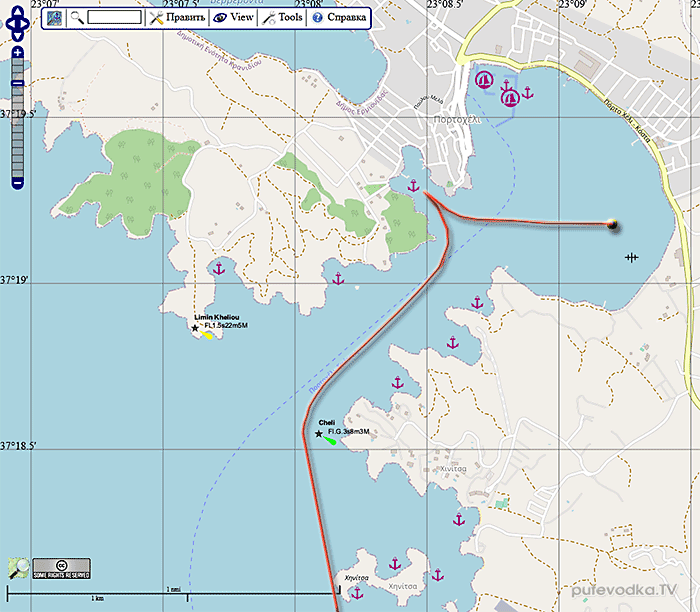Click the Fl.G.3s8m3M light description
700x612 pixels.
pos(349,432)
